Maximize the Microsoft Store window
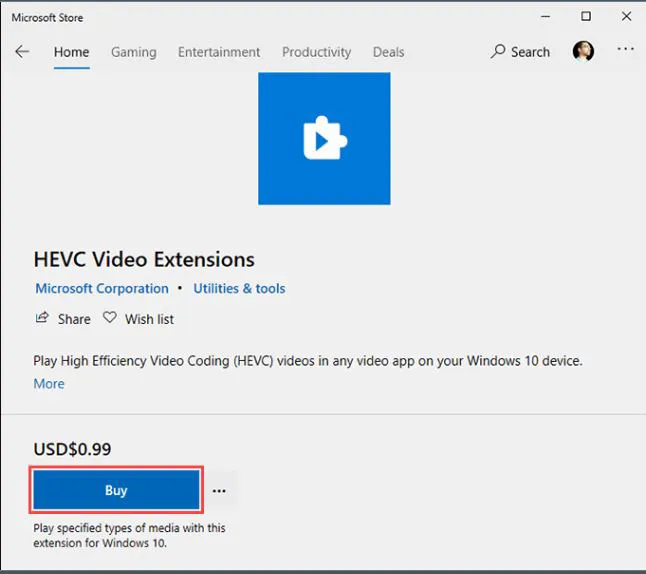This screenshot has width=646, height=574. pyautogui.click(x=586, y=17)
